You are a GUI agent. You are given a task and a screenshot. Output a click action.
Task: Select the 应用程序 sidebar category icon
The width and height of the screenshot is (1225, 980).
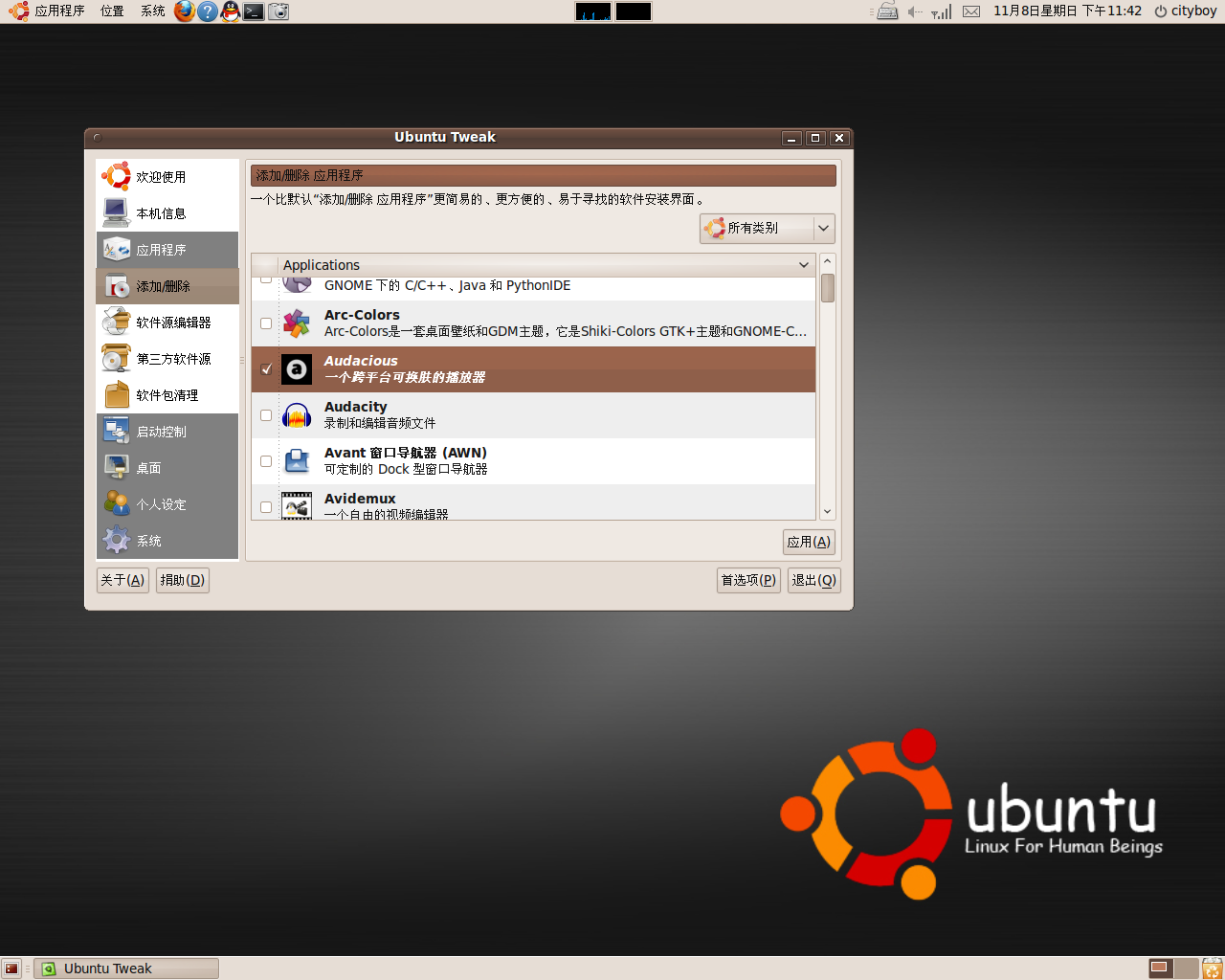click(116, 250)
